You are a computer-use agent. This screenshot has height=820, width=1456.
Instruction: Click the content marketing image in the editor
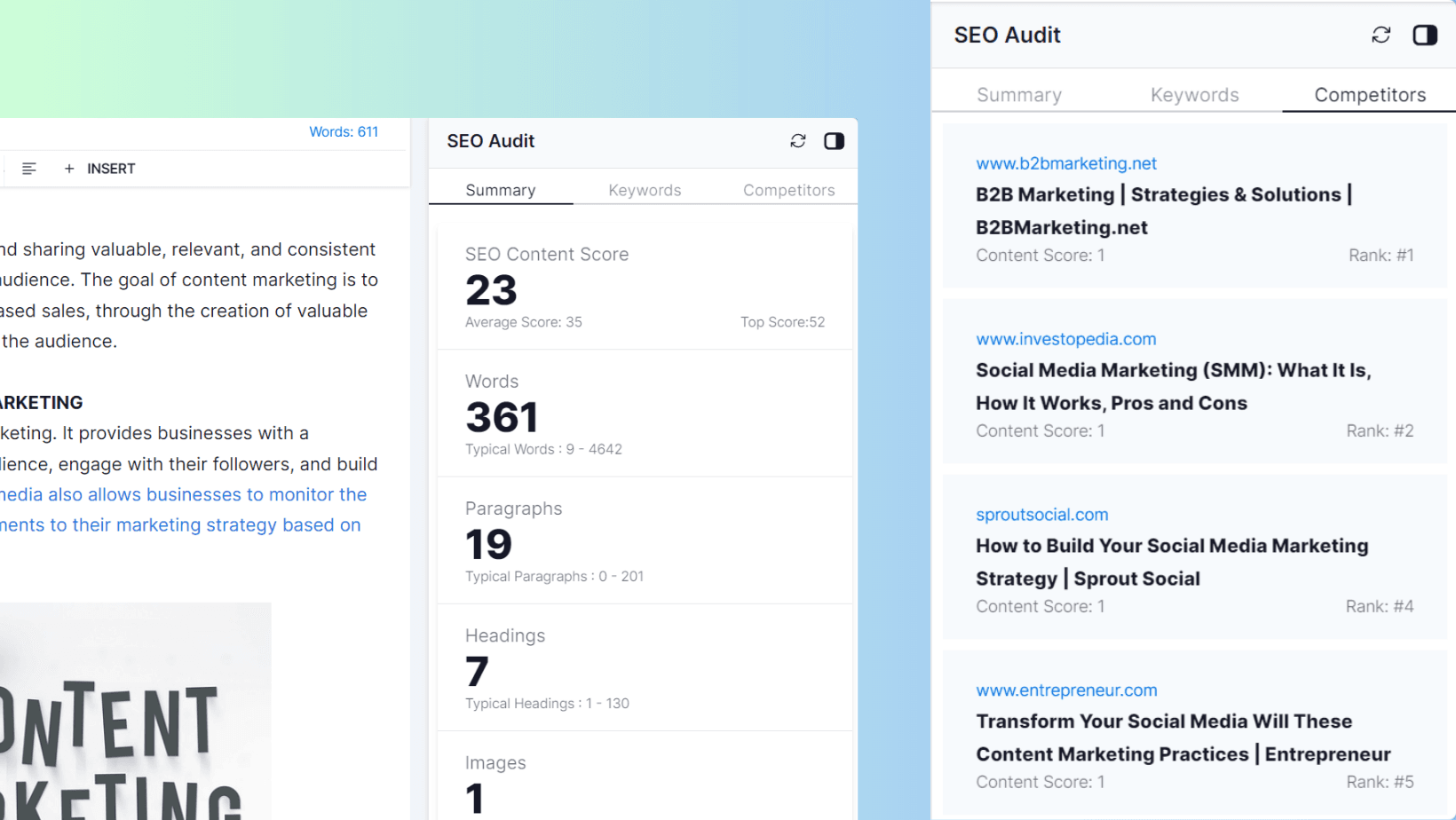tap(135, 711)
